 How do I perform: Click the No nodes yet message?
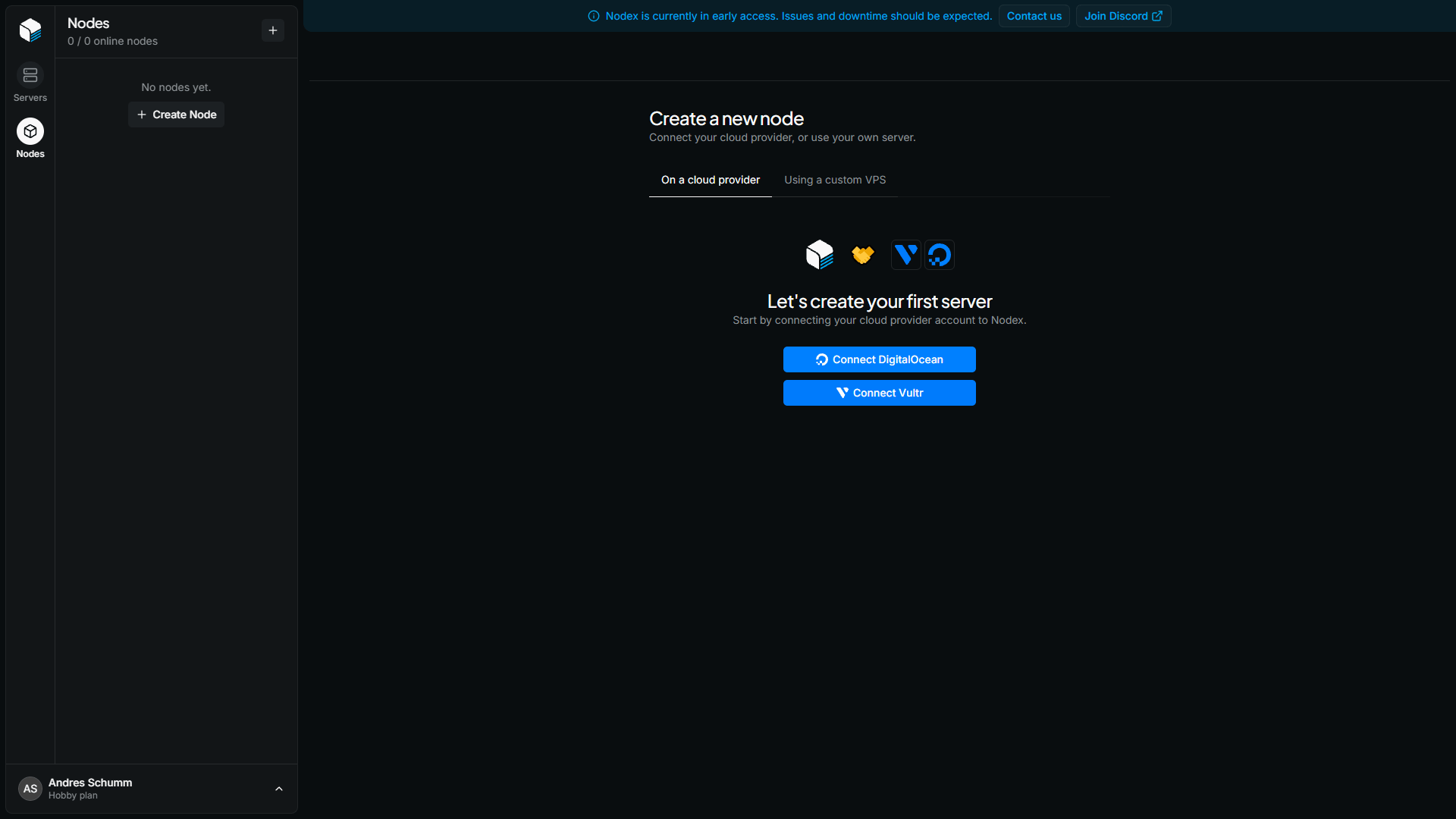coord(176,87)
